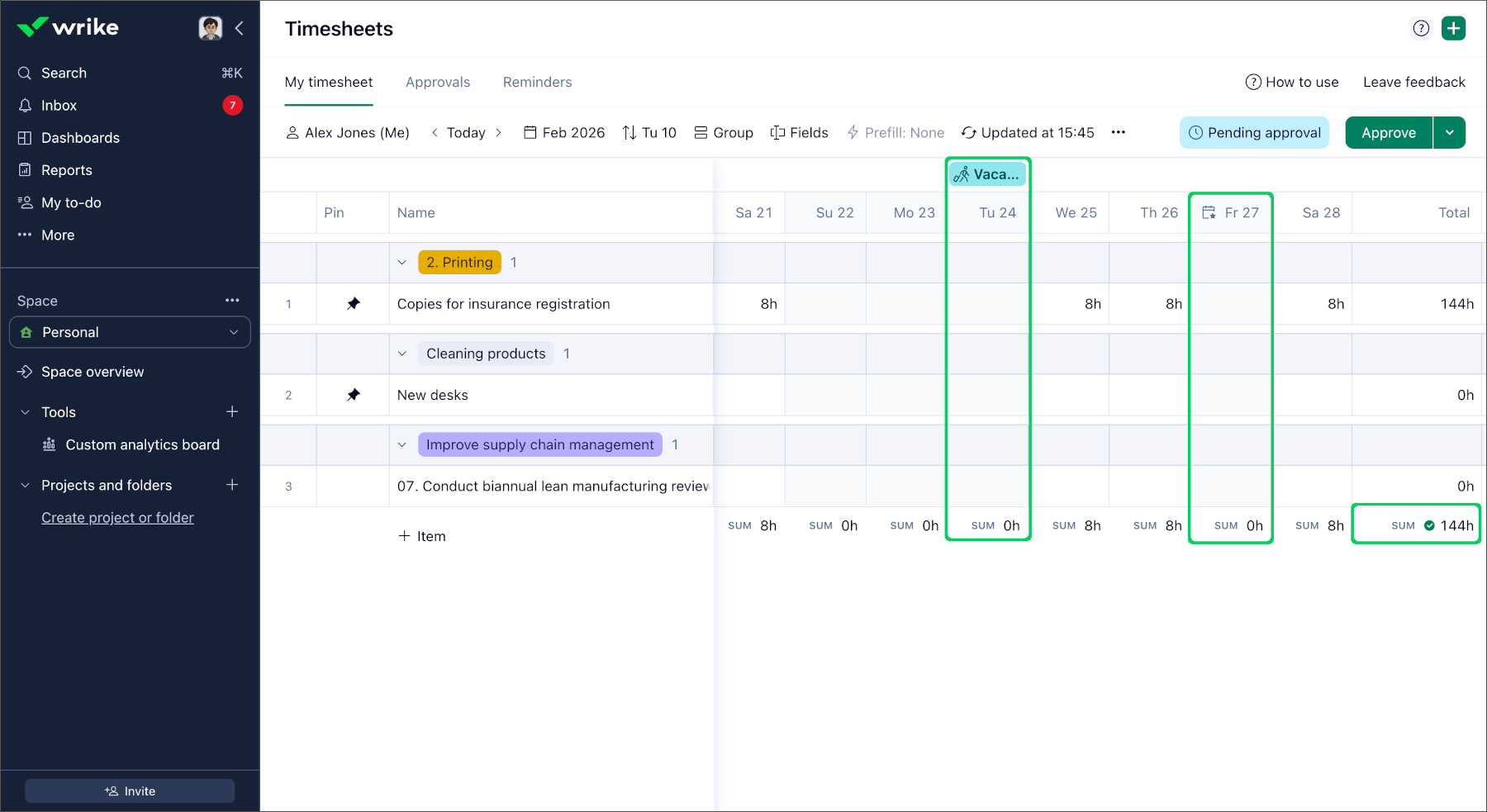Open the three-dot timesheet options menu
Image resolution: width=1487 pixels, height=812 pixels.
(x=1118, y=132)
